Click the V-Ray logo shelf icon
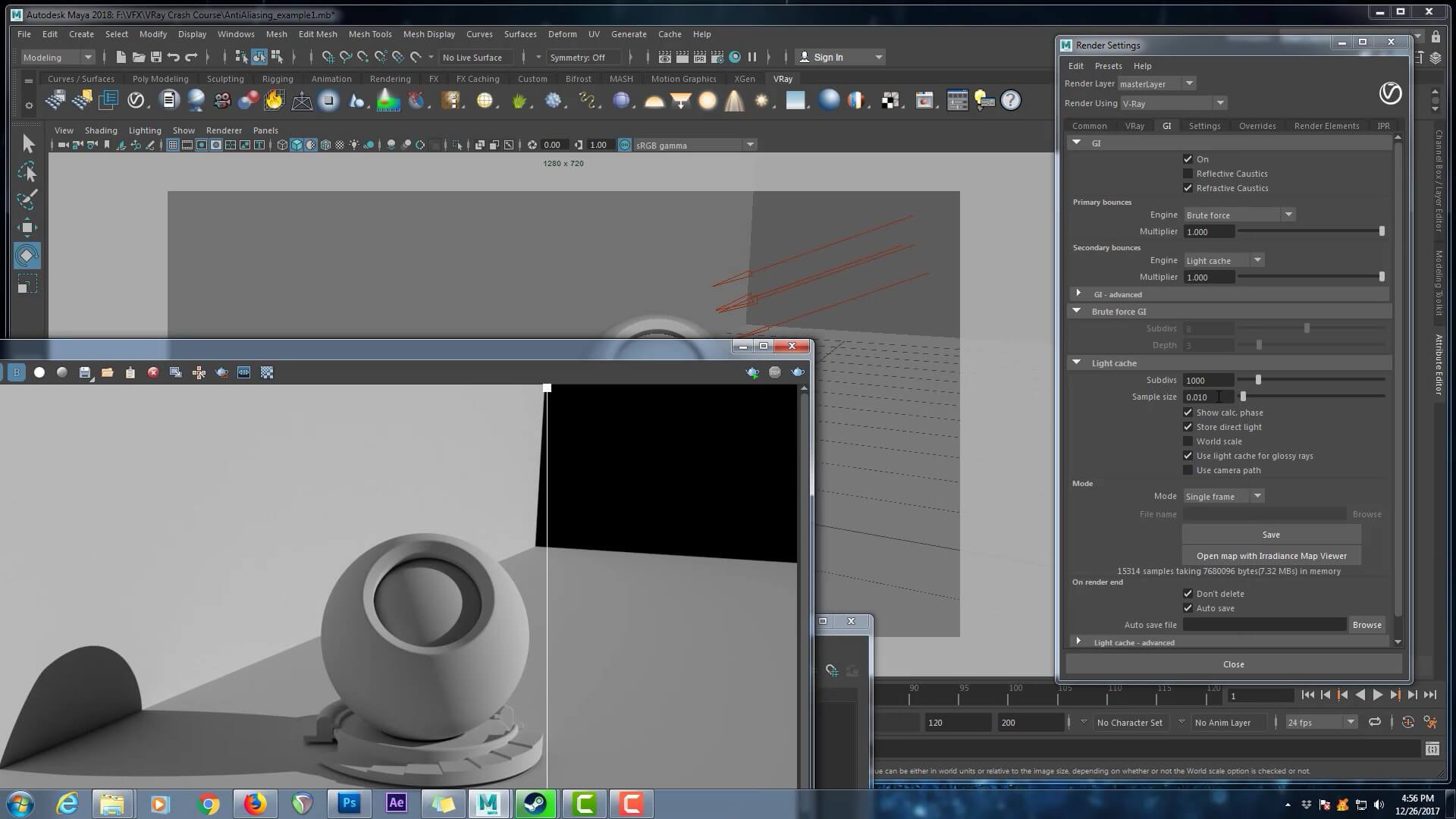The height and width of the screenshot is (819, 1456). pos(136,100)
